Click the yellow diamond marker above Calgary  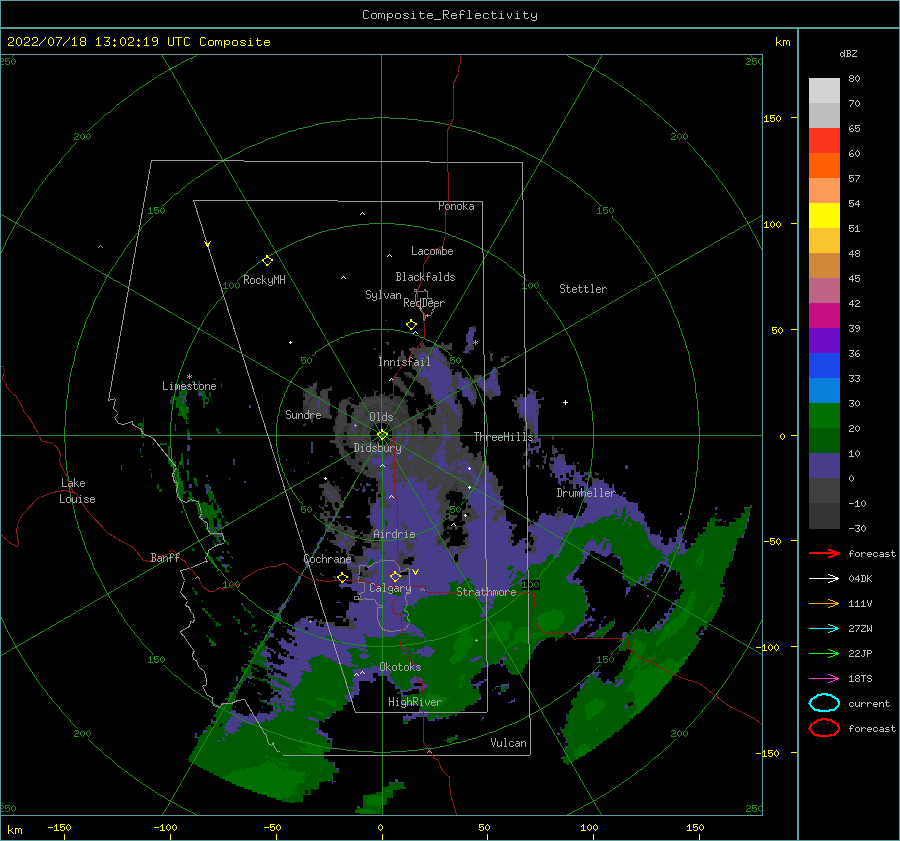point(395,576)
